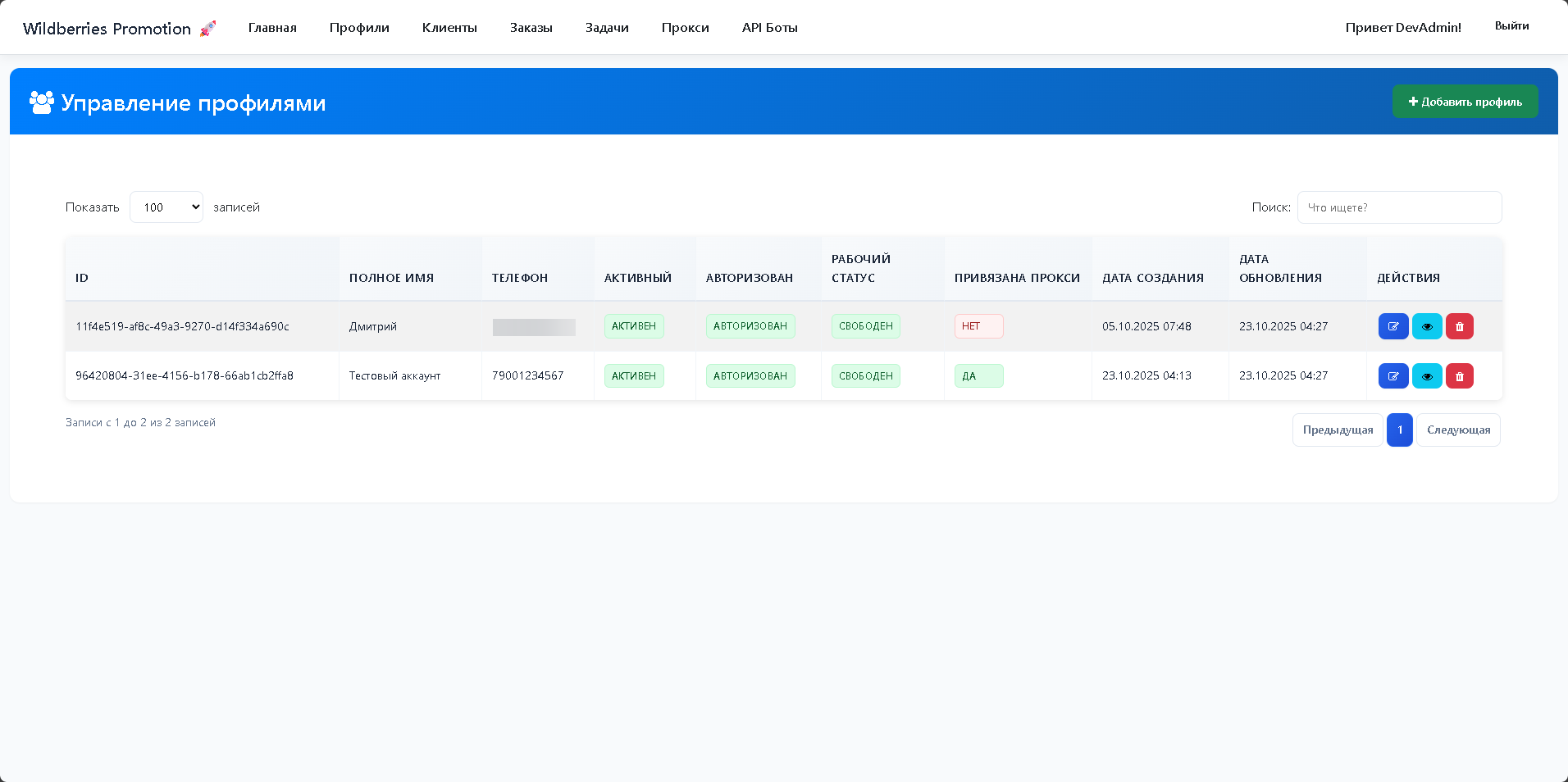Click the rocket icon in the header
The width and height of the screenshot is (1568, 782).
[x=207, y=29]
